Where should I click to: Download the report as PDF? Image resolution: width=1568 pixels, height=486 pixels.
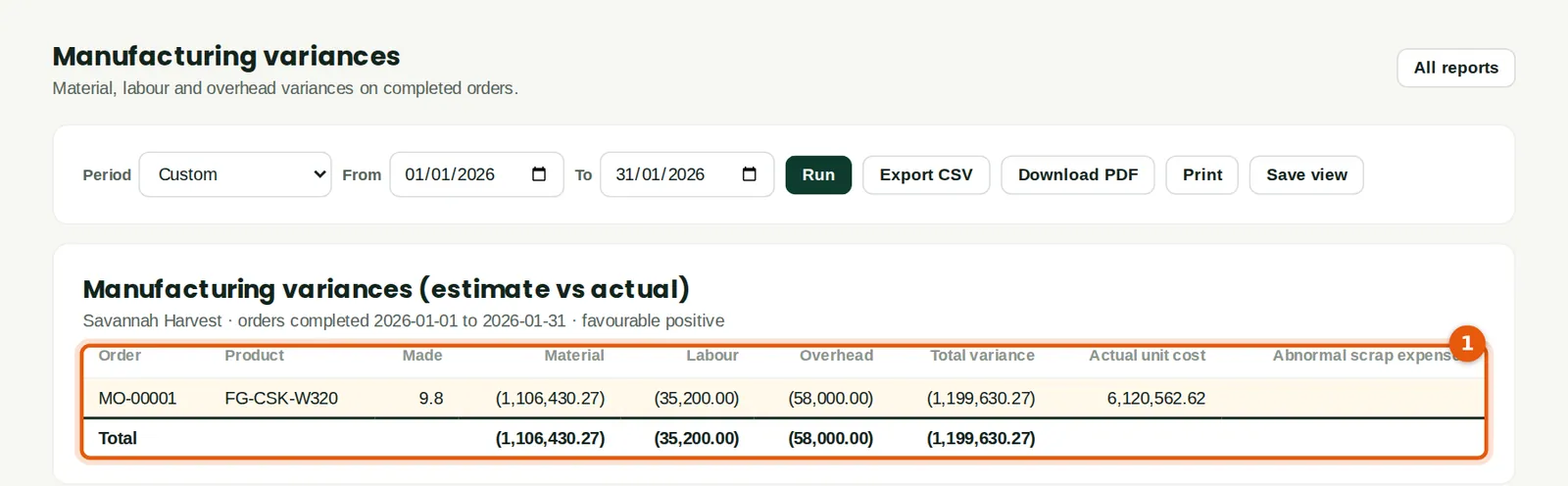(1078, 174)
